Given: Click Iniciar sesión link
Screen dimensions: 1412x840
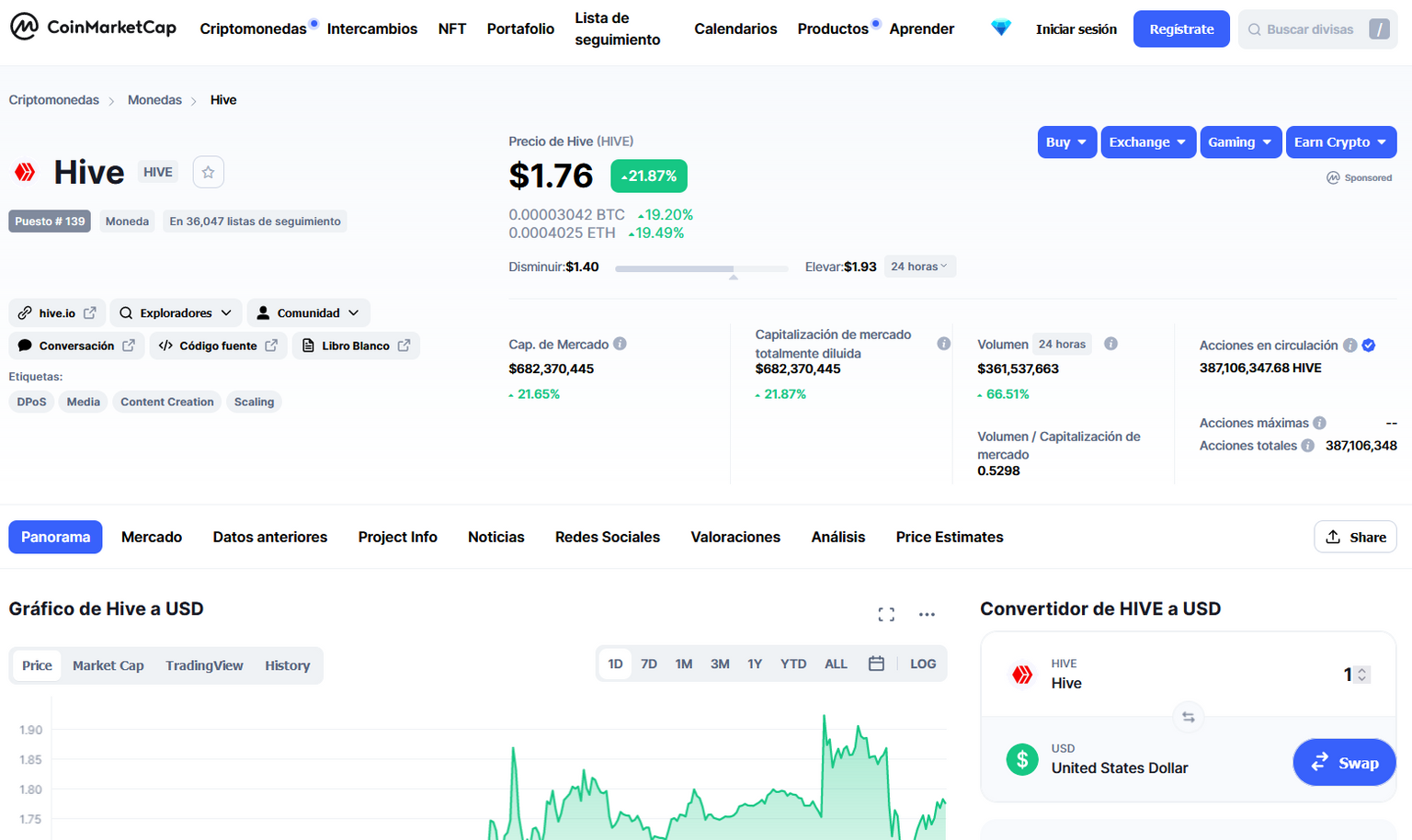Looking at the screenshot, I should tap(1076, 29).
